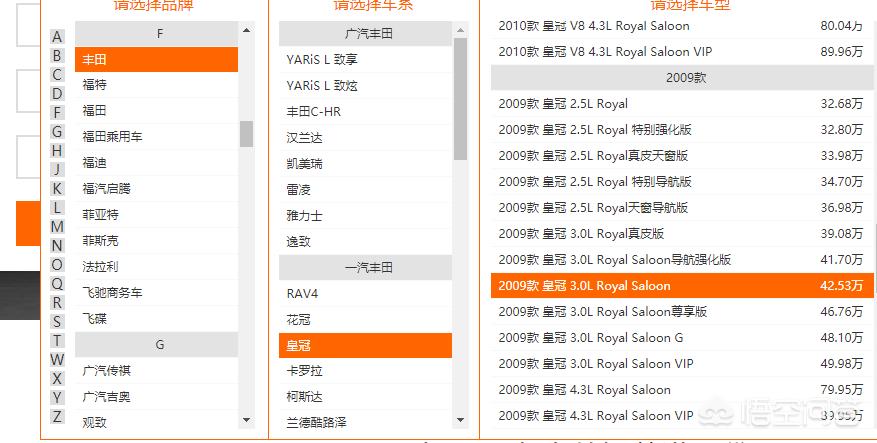Click brand list scroll-up arrow
This screenshot has width=877, height=443.
click(x=247, y=30)
